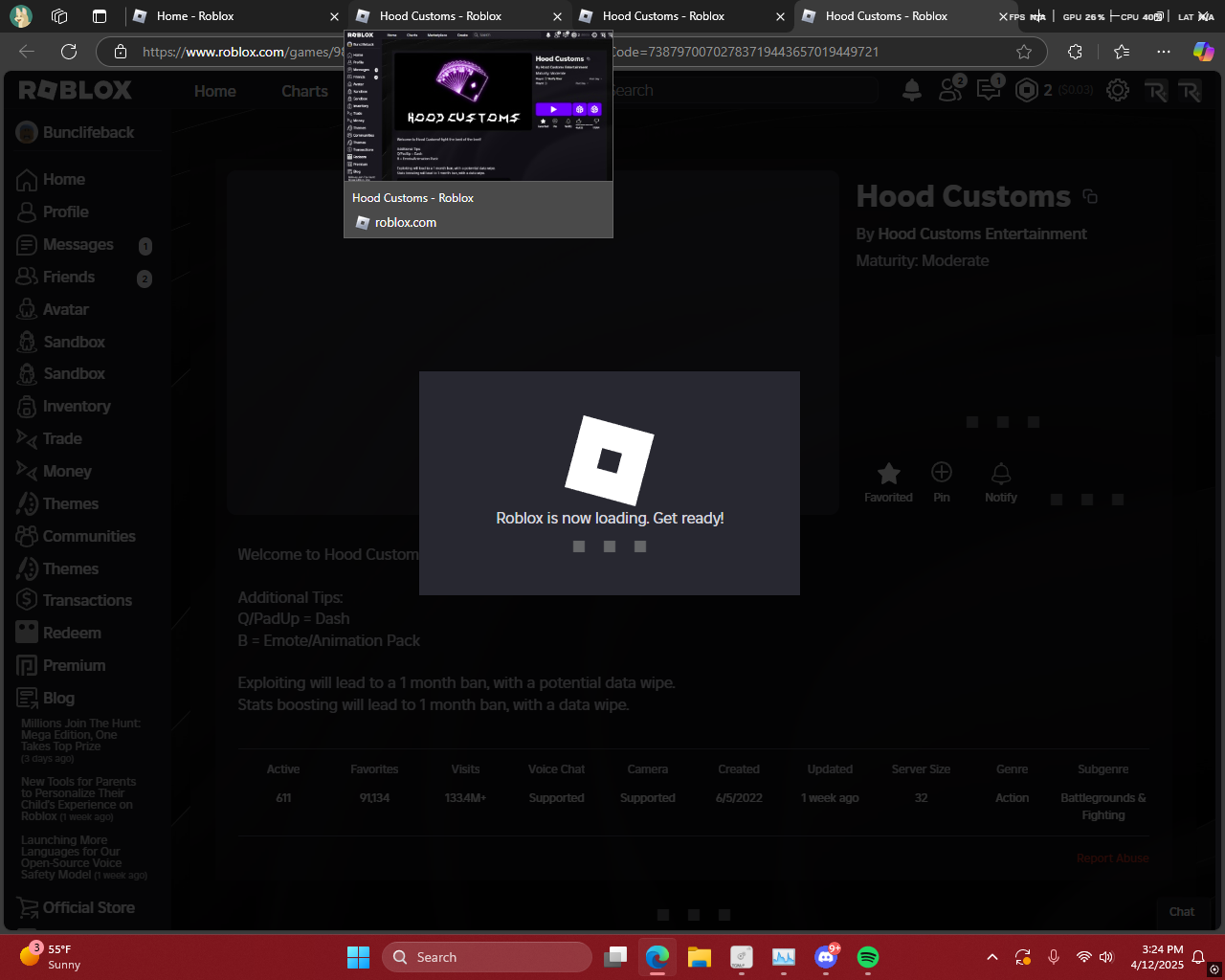Switch to the Home - Roblox tab

tap(234, 16)
